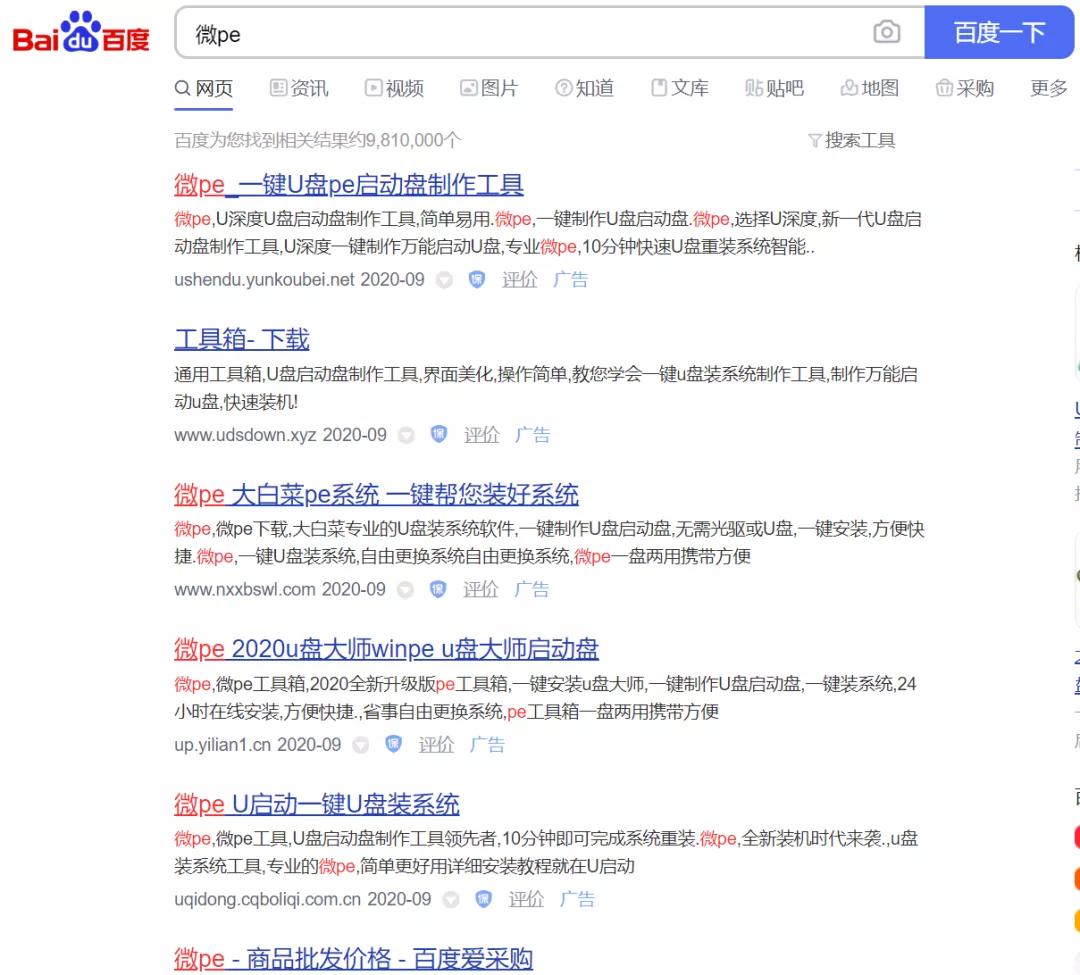Image resolution: width=1080 pixels, height=975 pixels.
Task: Open the 微pe U盘pe启动盘制作工具 result
Action: click(x=347, y=185)
